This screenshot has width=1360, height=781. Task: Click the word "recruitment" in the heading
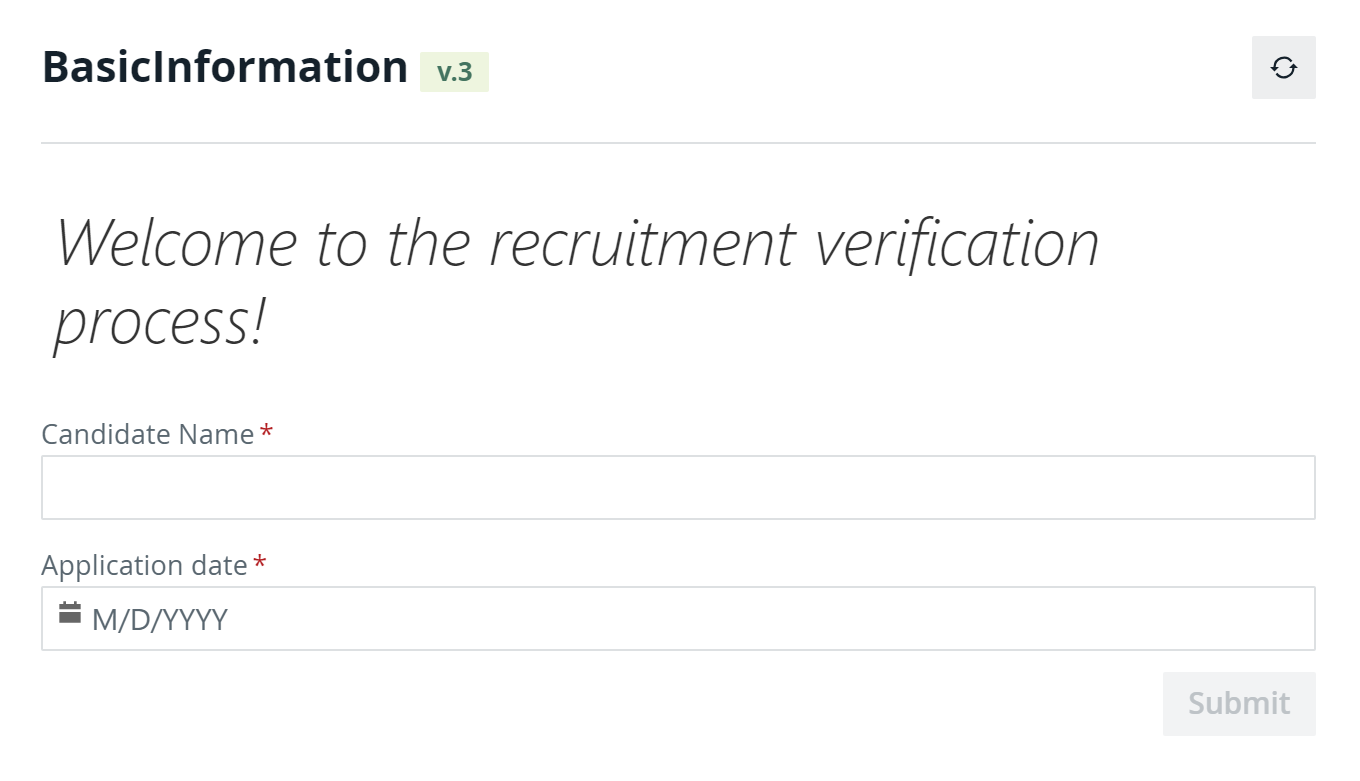click(x=642, y=242)
